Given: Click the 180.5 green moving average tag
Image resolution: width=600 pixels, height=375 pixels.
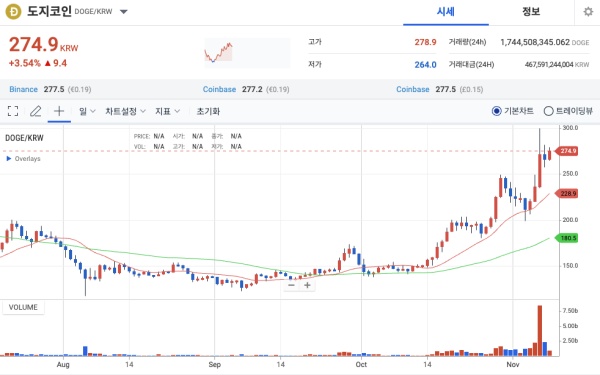Looking at the screenshot, I should (x=566, y=238).
